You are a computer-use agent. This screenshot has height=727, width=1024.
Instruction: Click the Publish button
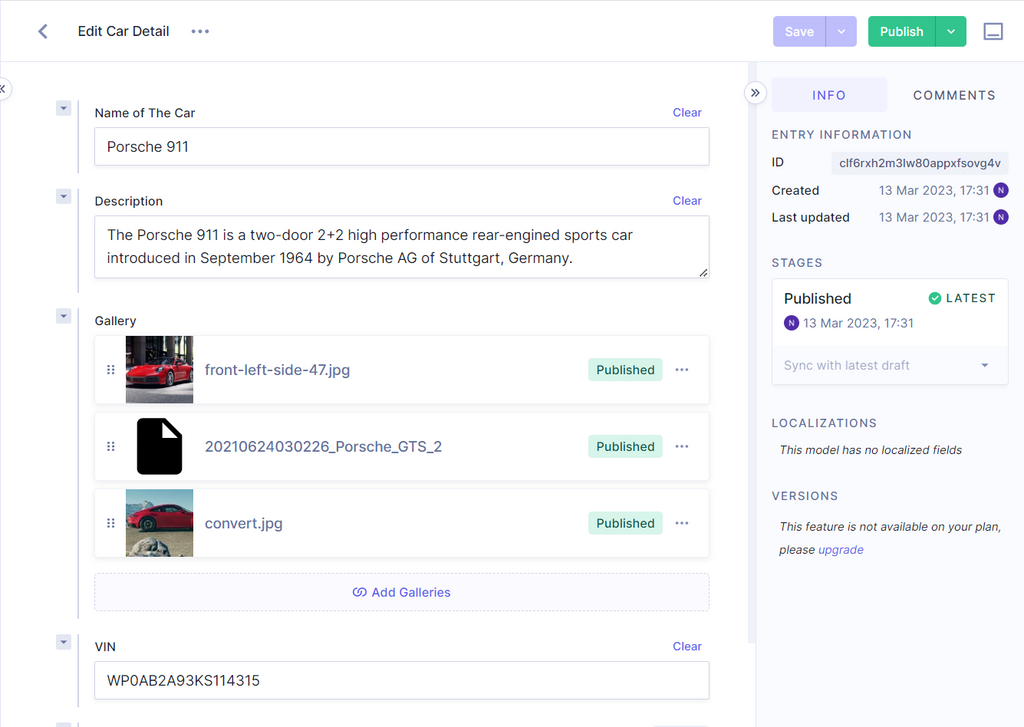[901, 31]
